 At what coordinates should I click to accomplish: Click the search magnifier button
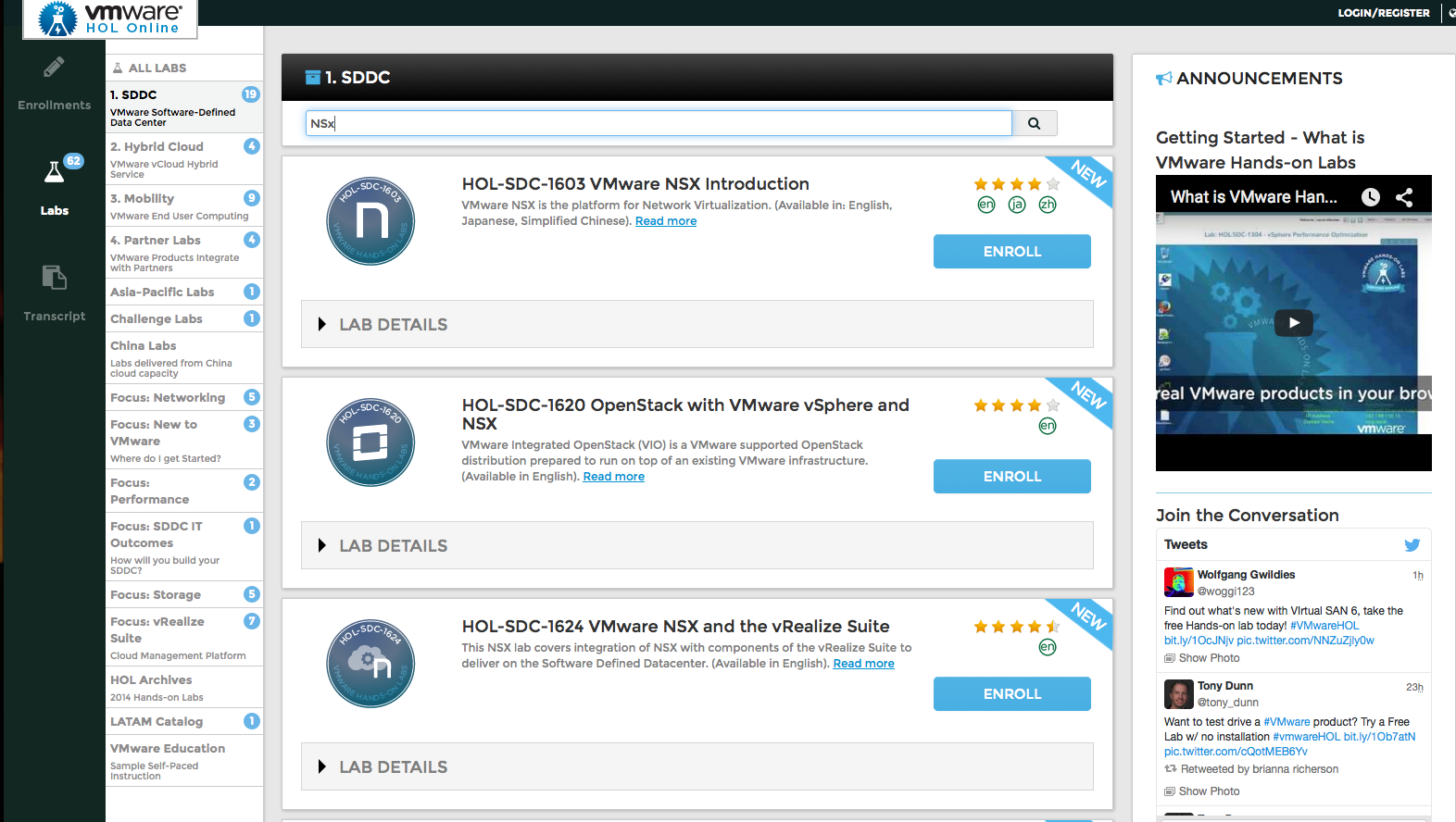pos(1035,123)
